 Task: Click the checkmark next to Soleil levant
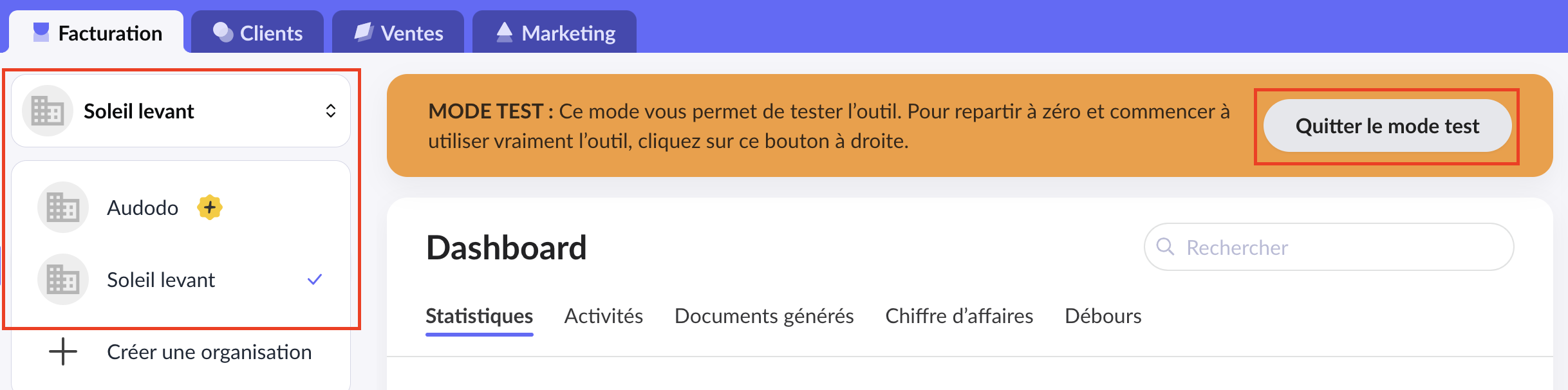[x=315, y=279]
